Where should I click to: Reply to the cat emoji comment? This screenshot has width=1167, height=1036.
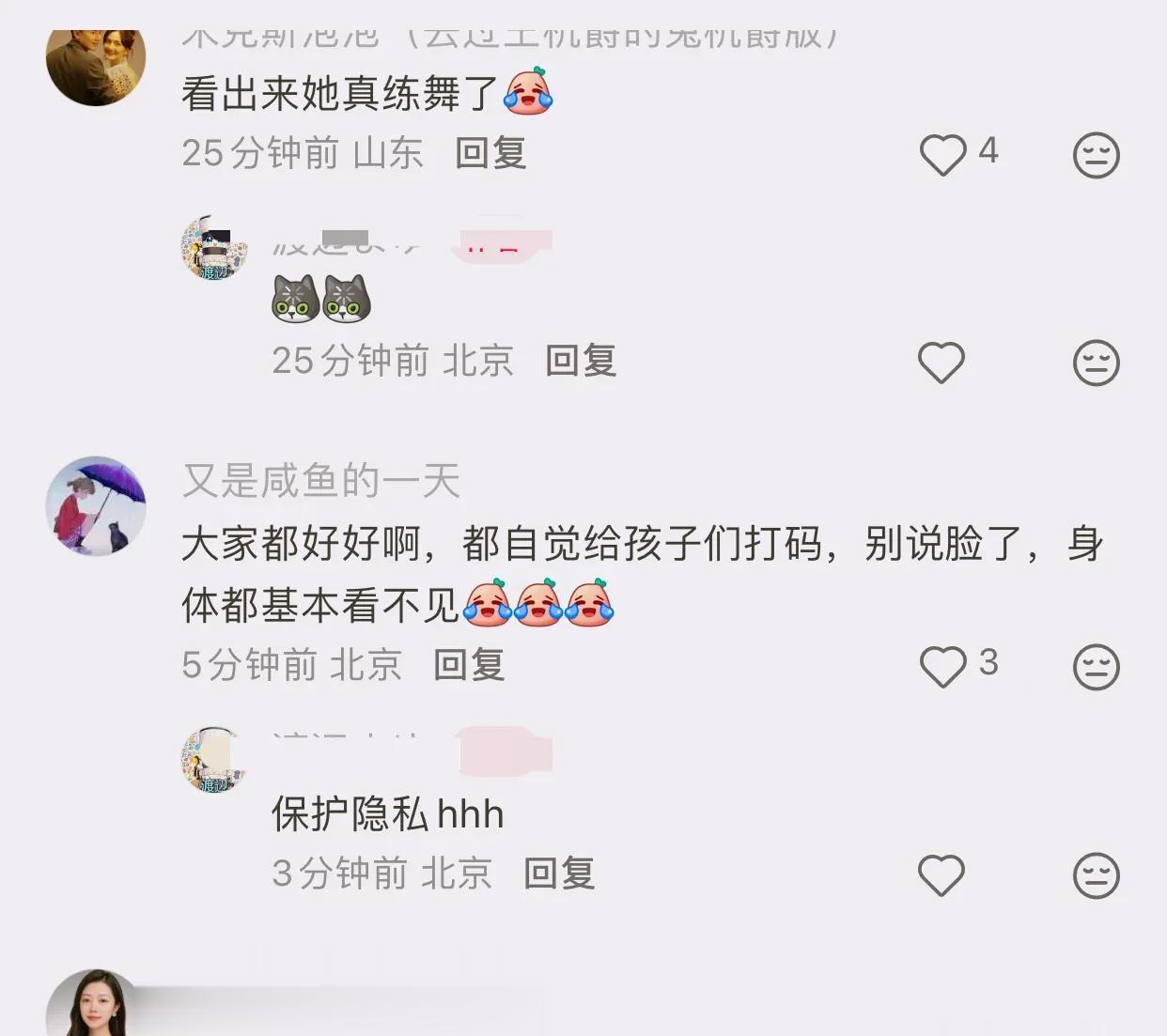581,361
